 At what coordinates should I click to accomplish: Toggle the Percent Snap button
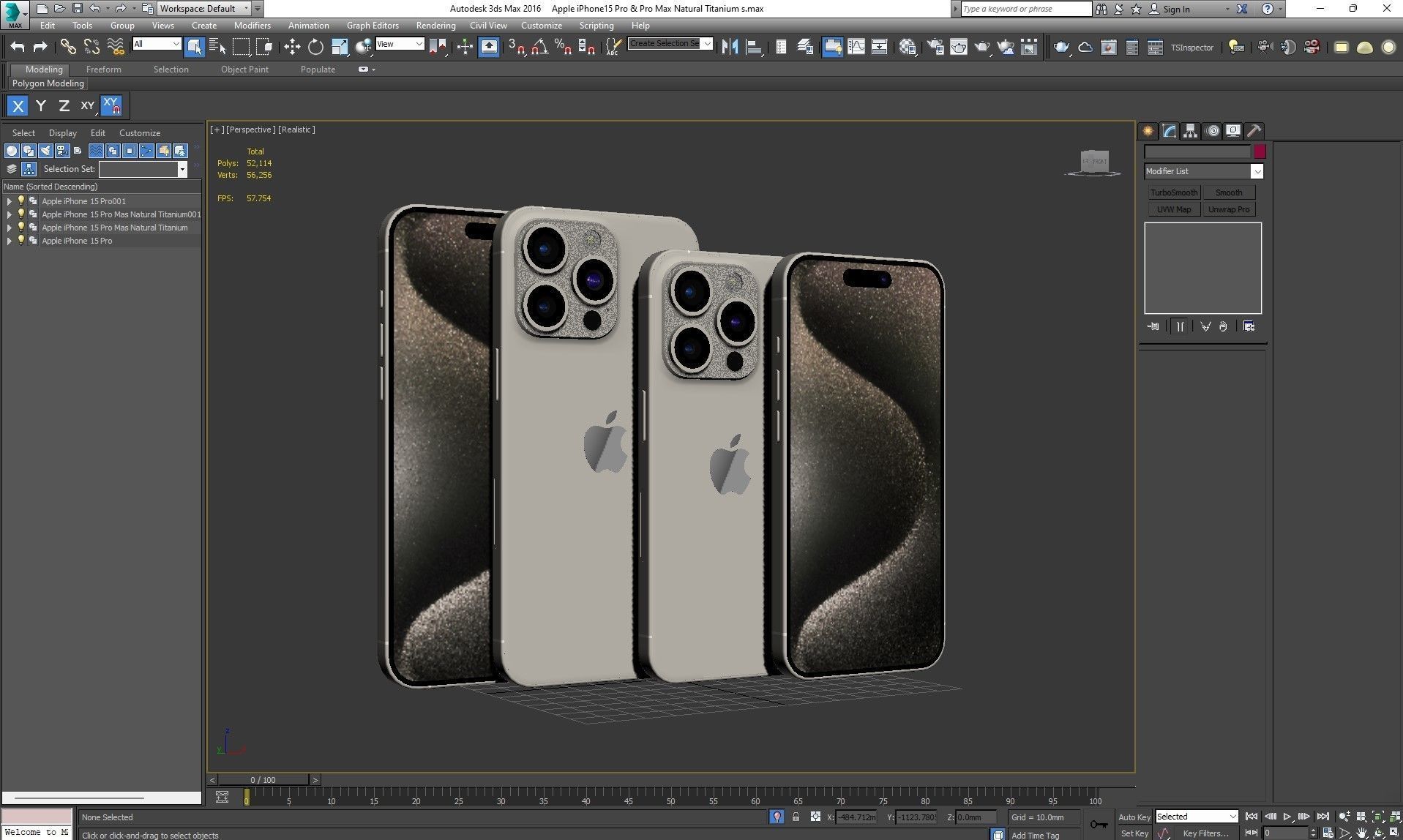pos(563,47)
